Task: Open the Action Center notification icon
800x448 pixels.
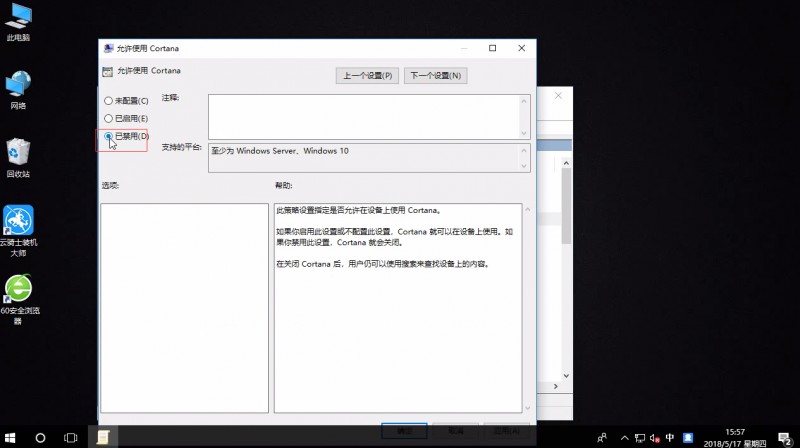Action: (x=784, y=438)
